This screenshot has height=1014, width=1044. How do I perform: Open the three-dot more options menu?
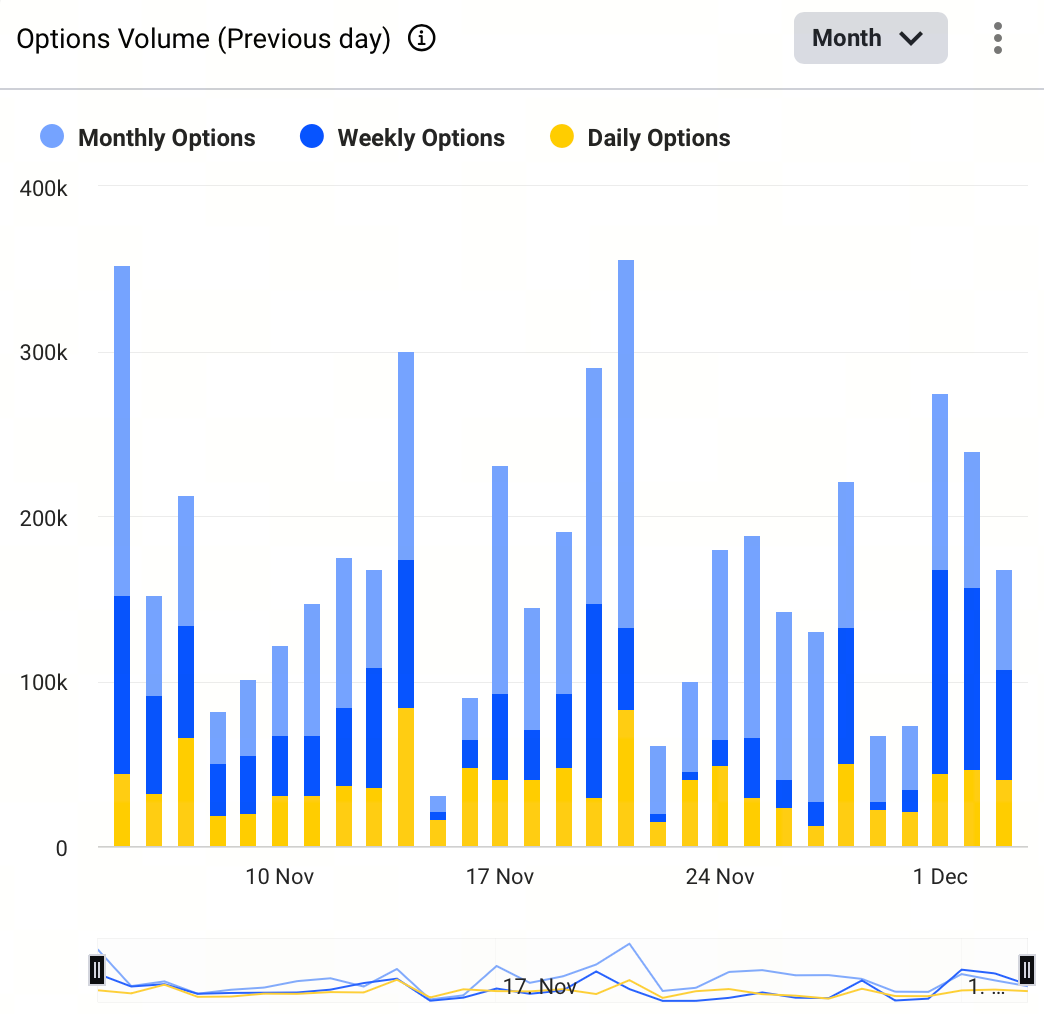[997, 38]
